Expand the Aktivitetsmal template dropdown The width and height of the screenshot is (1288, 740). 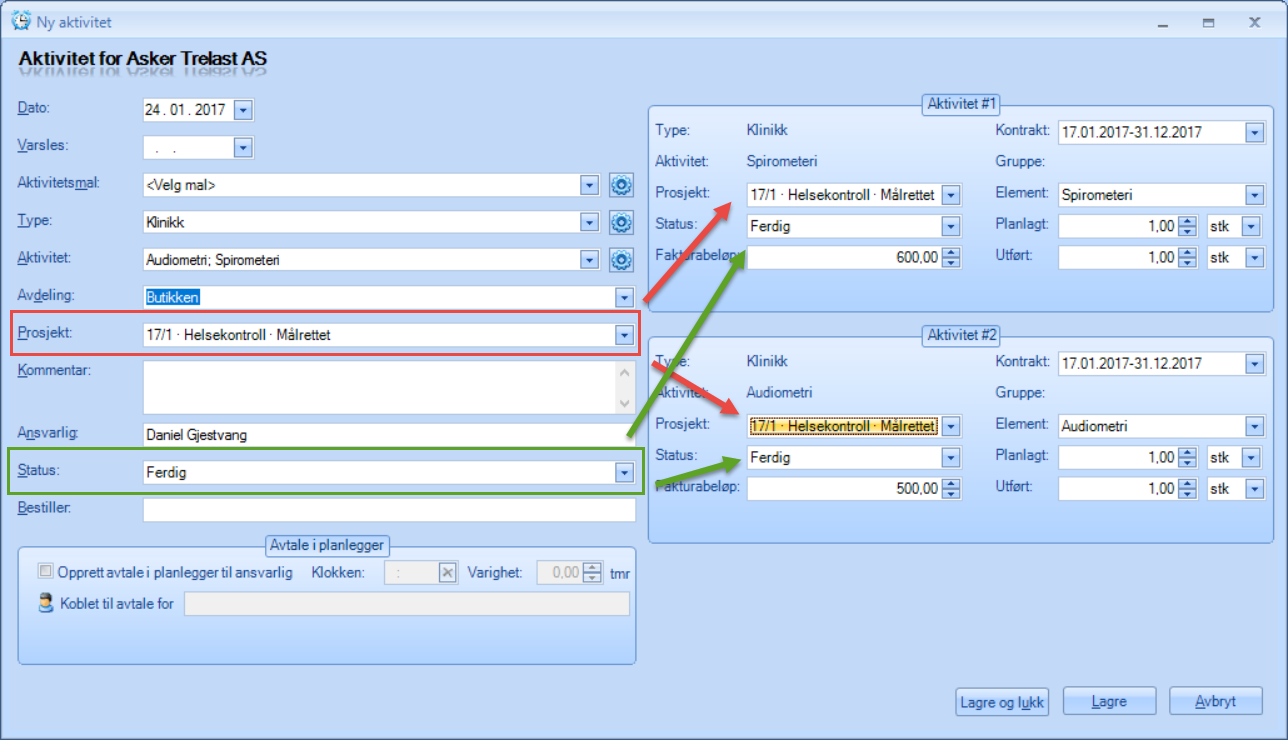coord(590,185)
